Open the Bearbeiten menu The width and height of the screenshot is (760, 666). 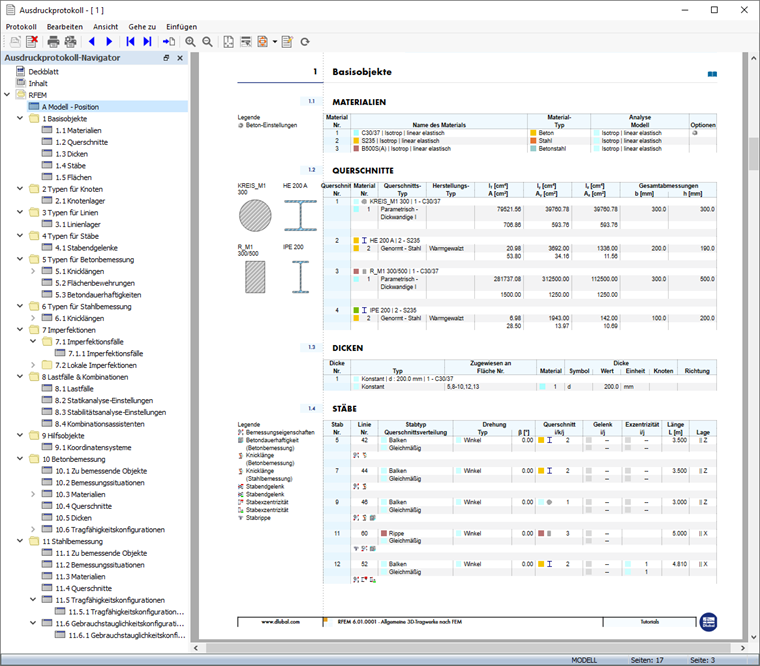(67, 26)
